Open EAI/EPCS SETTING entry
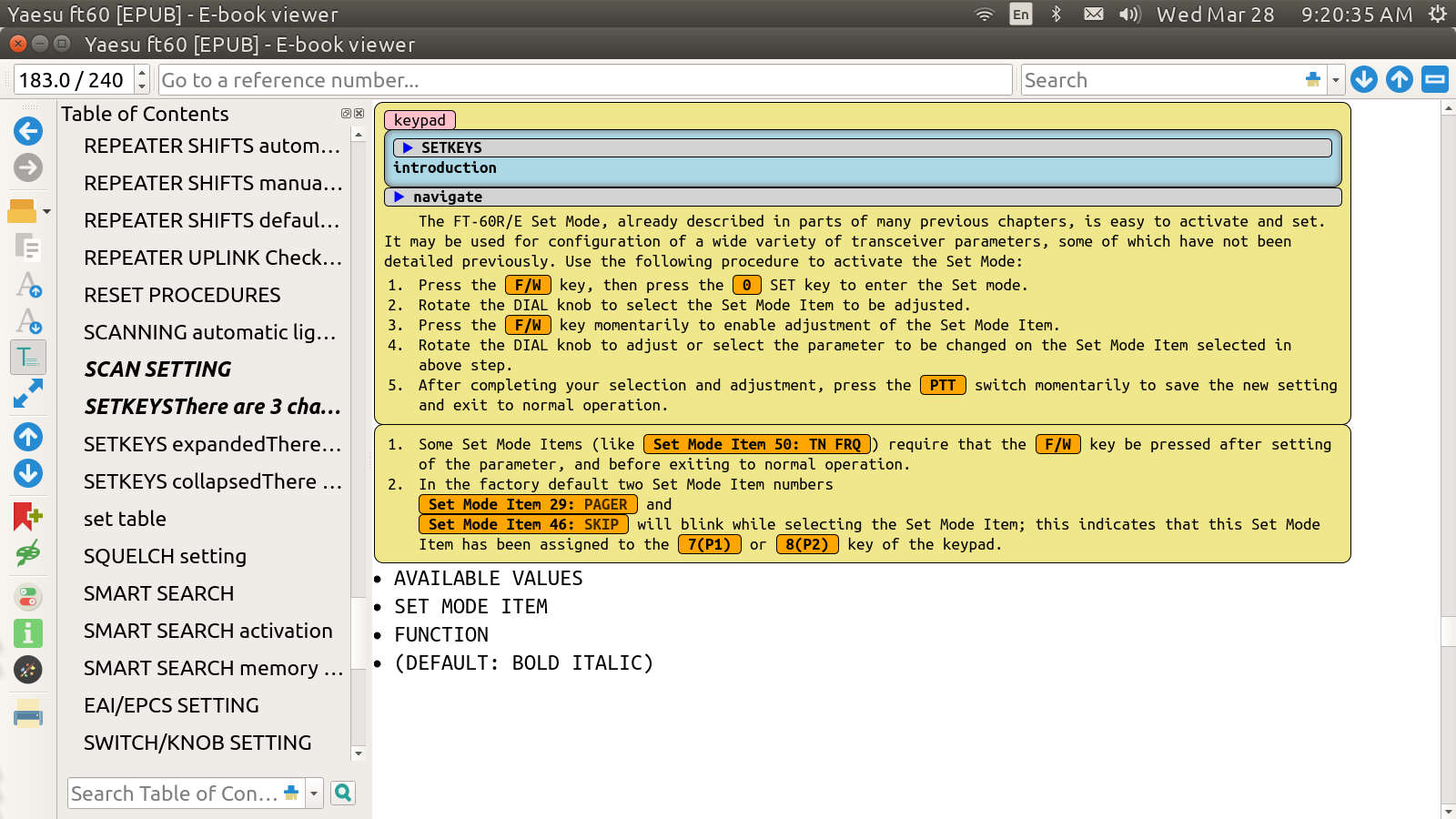This screenshot has height=819, width=1456. 171,705
